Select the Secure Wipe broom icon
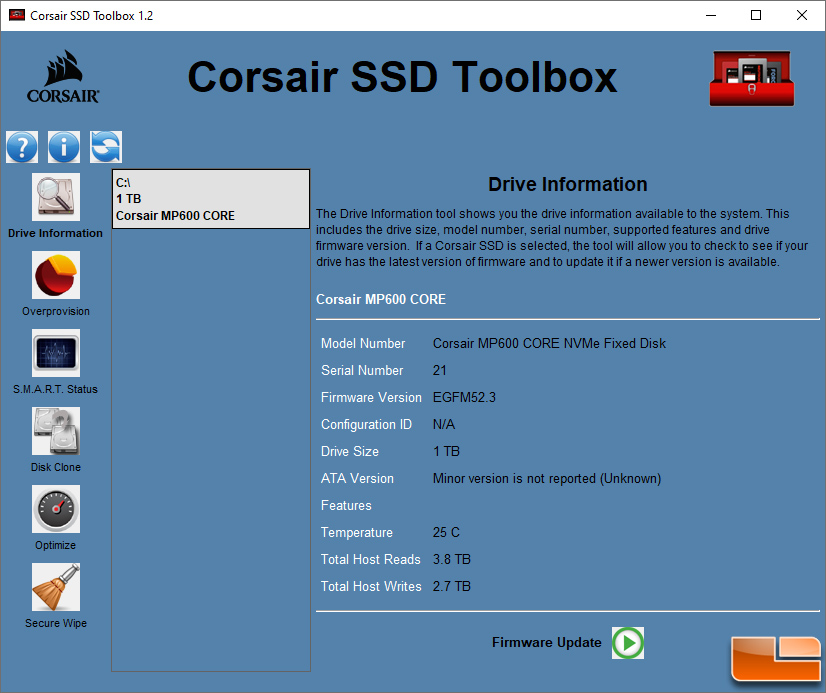Screen dimensions: 826x693 56,587
